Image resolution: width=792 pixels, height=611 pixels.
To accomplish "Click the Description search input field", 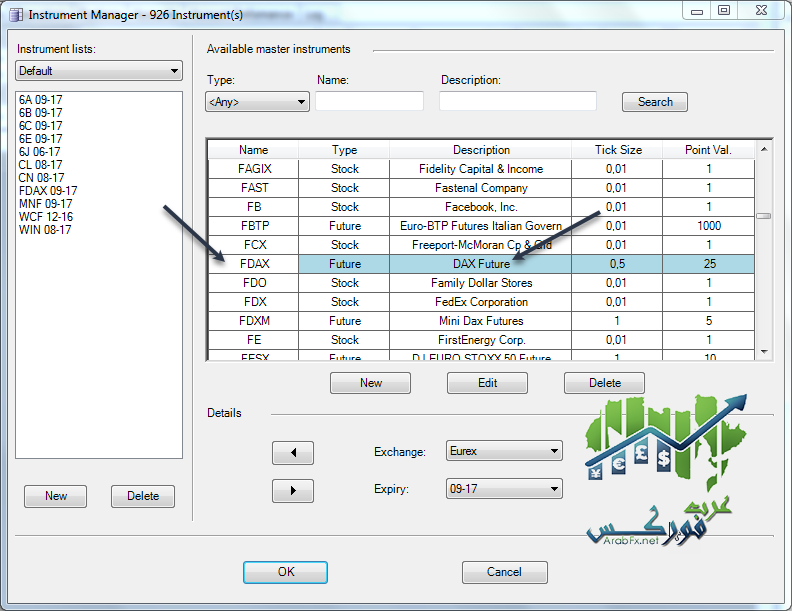I will [x=518, y=101].
